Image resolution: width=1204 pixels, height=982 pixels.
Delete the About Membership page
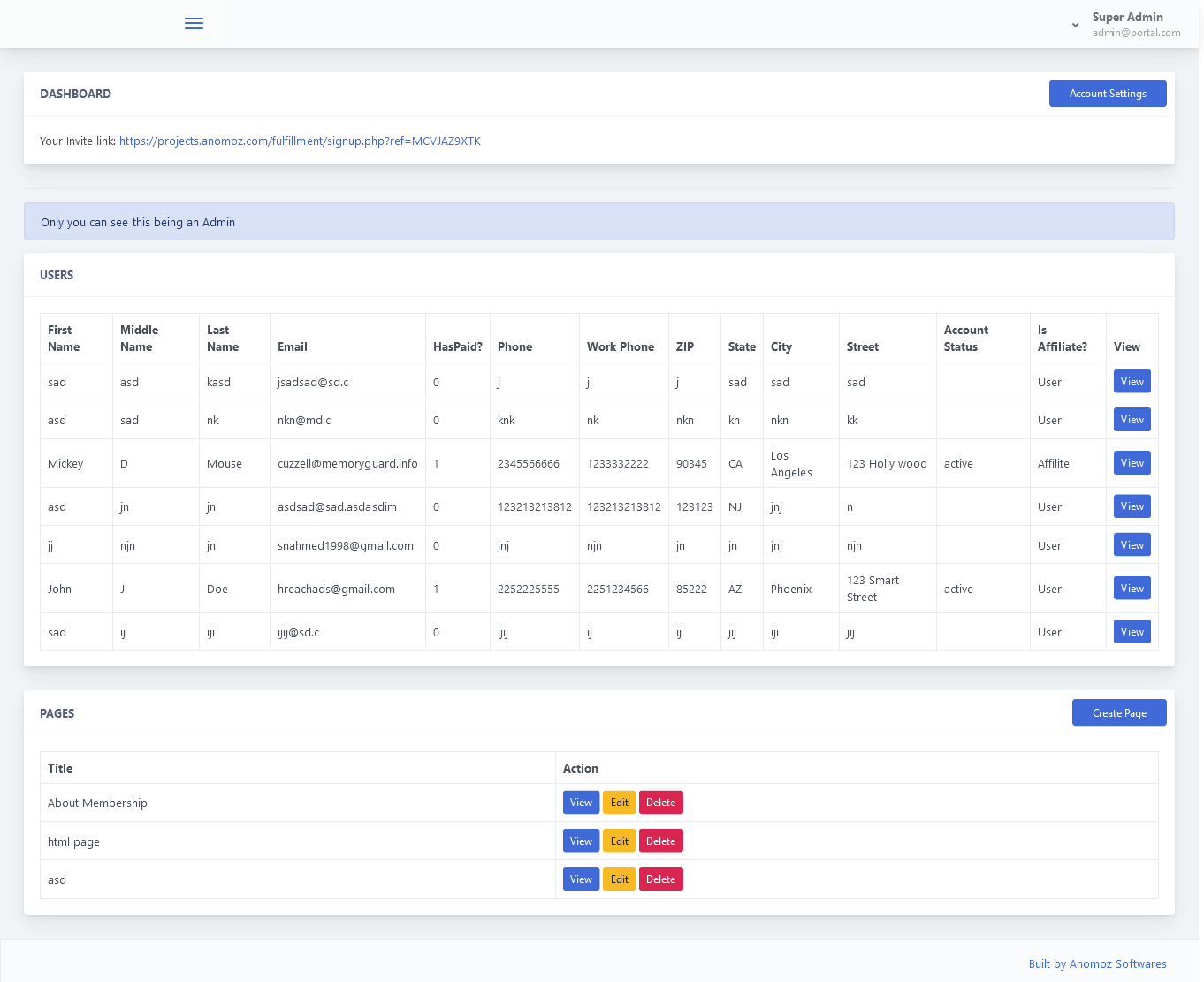[660, 803]
